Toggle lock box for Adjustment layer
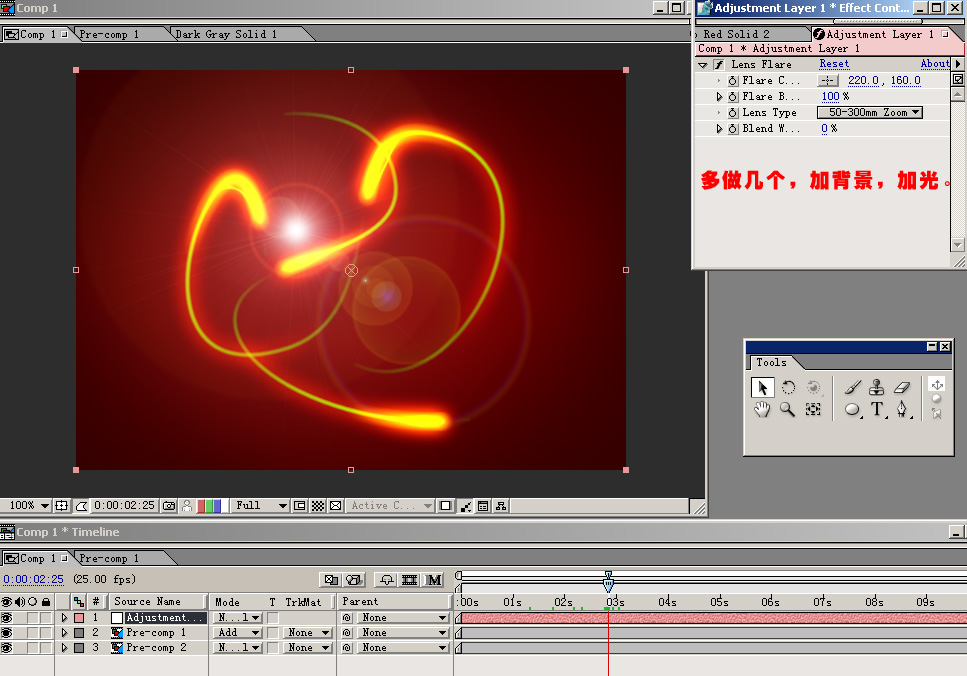Image resolution: width=967 pixels, height=676 pixels. 46,617
